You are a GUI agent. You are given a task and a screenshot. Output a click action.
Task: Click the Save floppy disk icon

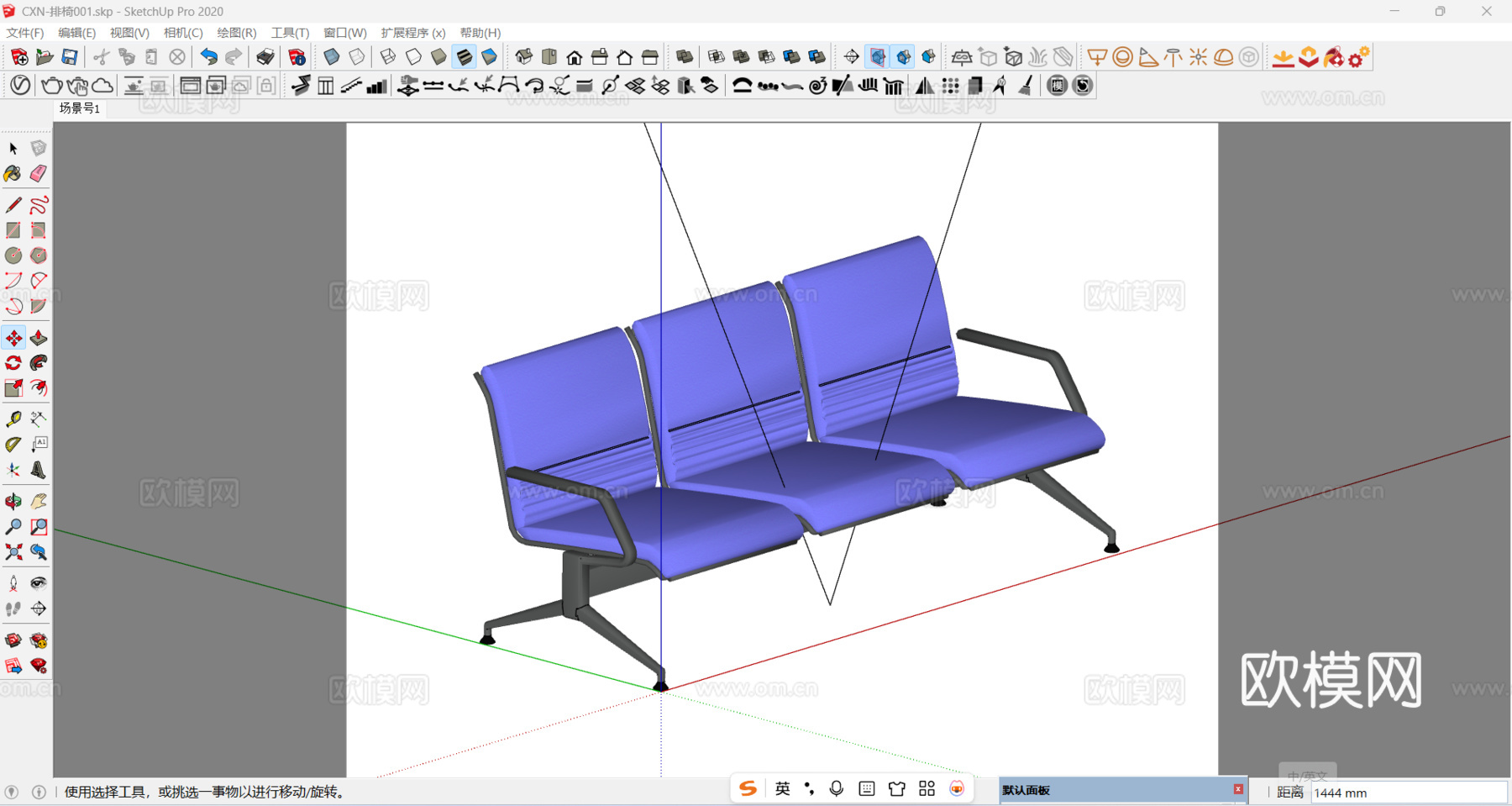tap(70, 57)
